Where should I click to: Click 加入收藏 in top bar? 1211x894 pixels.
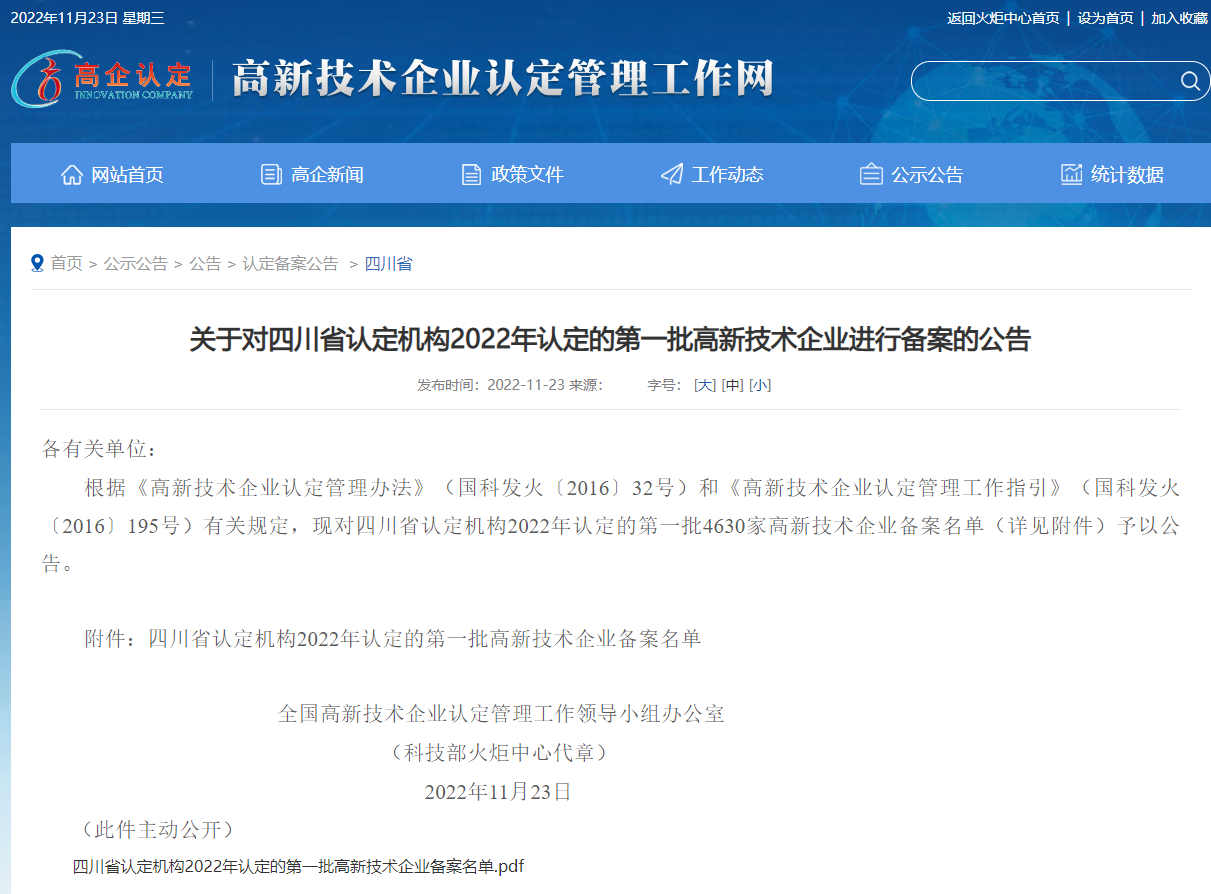tap(1179, 18)
